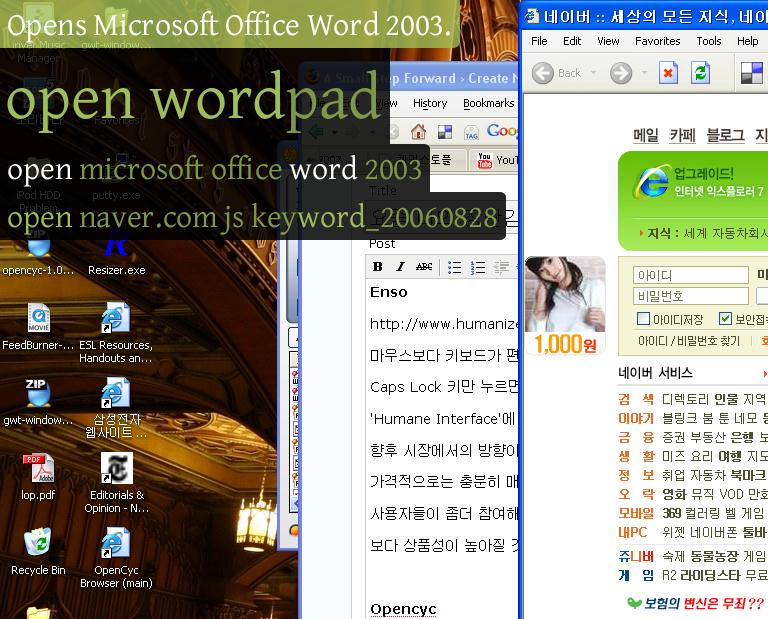Click the Forward arrow in Internet Explorer
768x619 pixels.
(621, 73)
